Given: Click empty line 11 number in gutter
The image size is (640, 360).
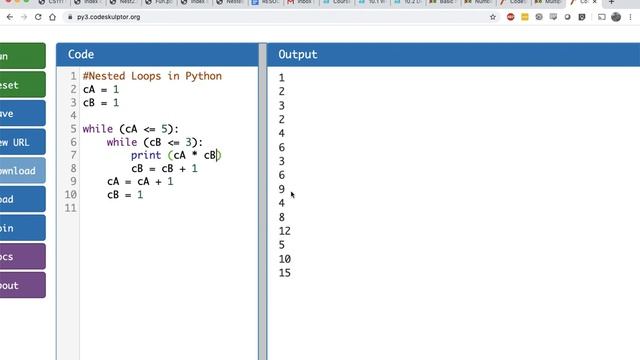Looking at the screenshot, I should pyautogui.click(x=71, y=208).
